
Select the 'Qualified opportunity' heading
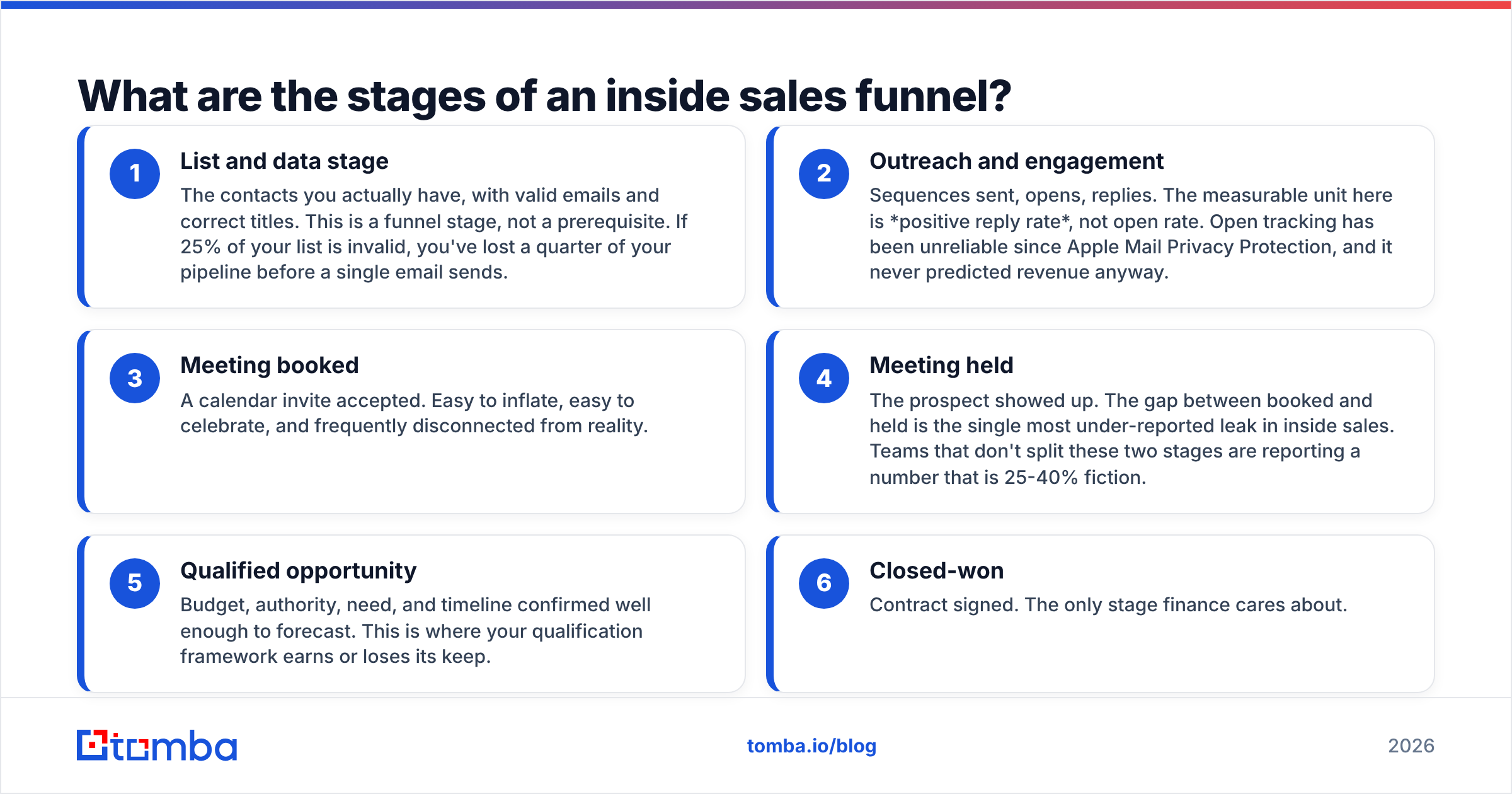pos(298,571)
